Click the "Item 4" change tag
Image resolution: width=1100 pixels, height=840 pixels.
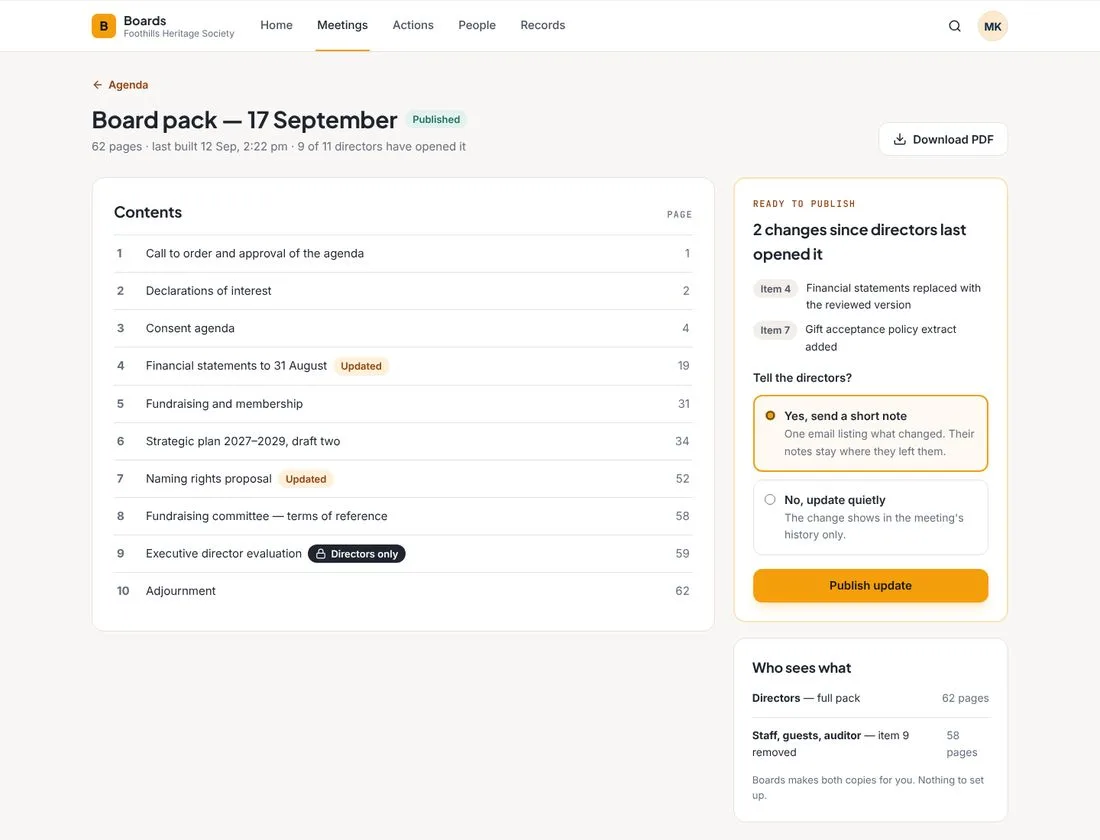pyautogui.click(x=775, y=288)
